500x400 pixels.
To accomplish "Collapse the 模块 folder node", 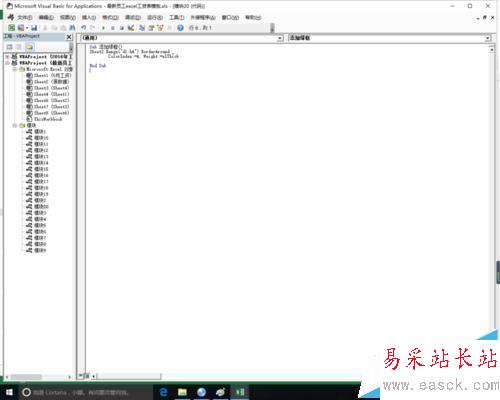I will pyautogui.click(x=15, y=125).
